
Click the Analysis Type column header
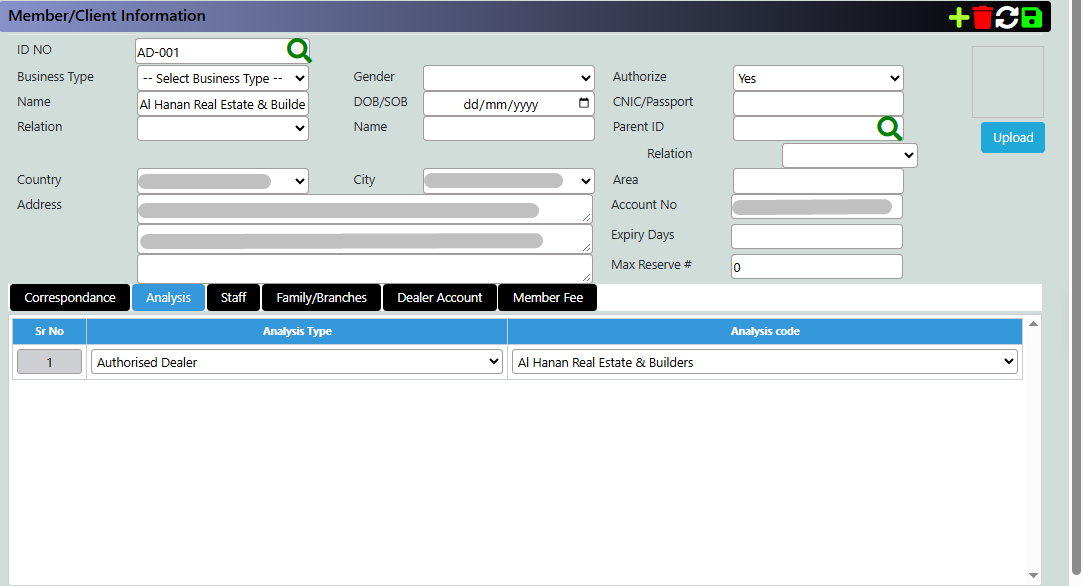[297, 331]
